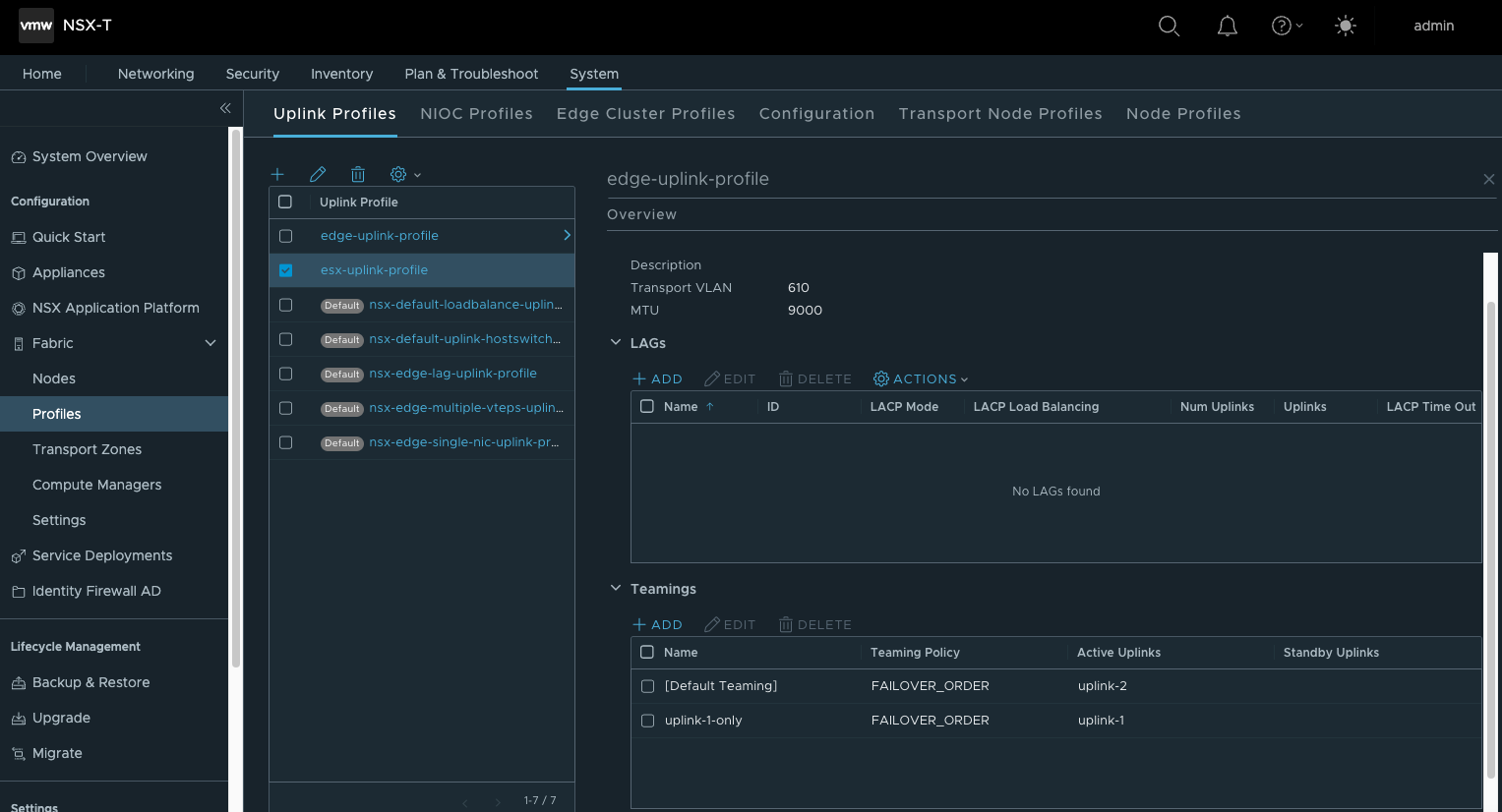Switch to the Security tab
1502x812 pixels.
pos(253,74)
